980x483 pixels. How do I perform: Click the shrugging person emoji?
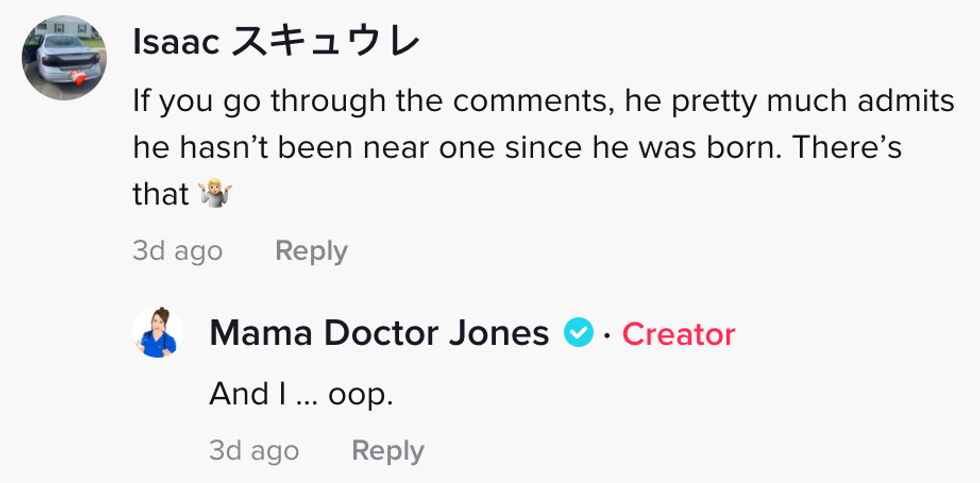(216, 194)
